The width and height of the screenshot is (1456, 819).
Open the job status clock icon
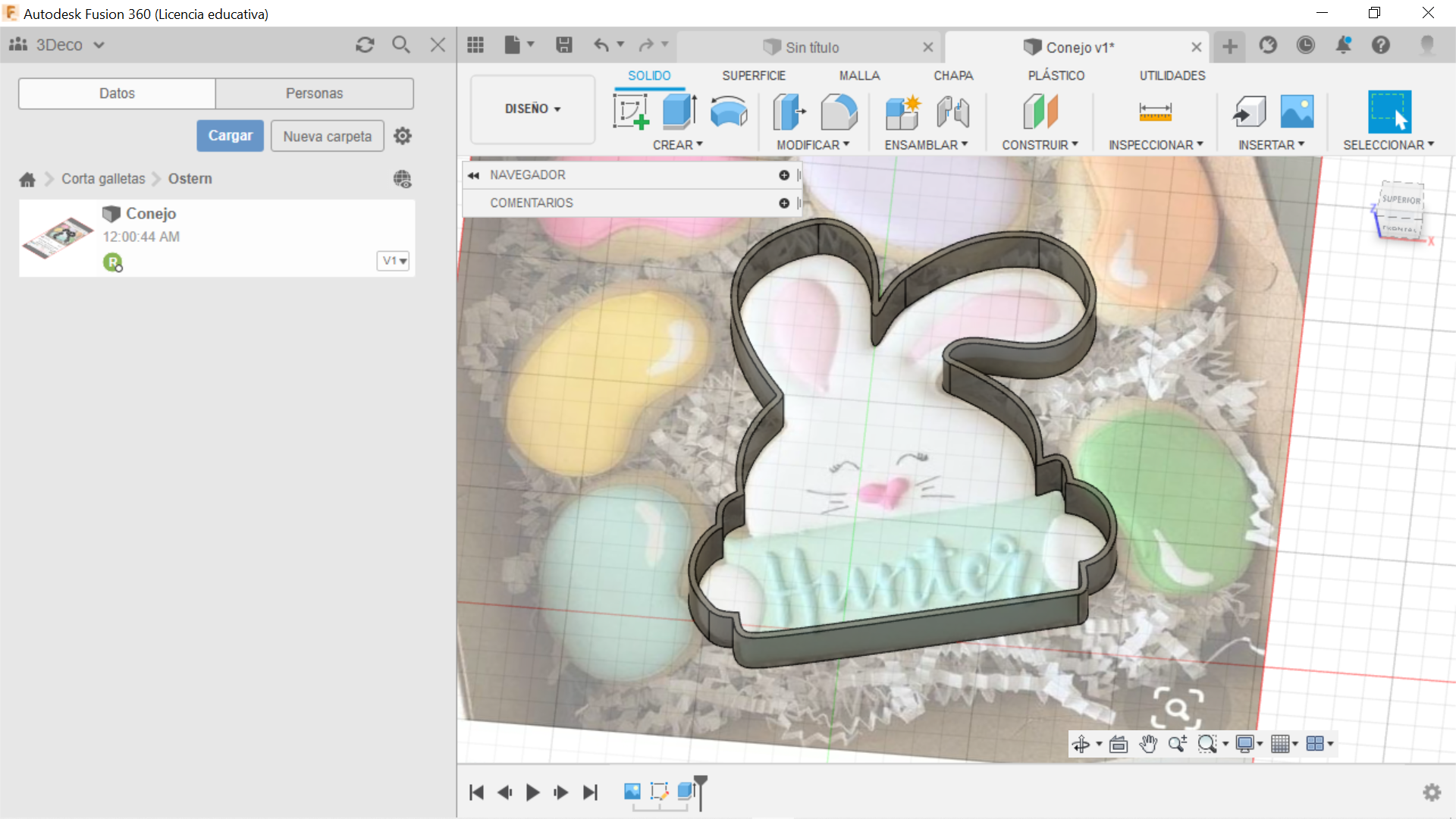coord(1305,45)
